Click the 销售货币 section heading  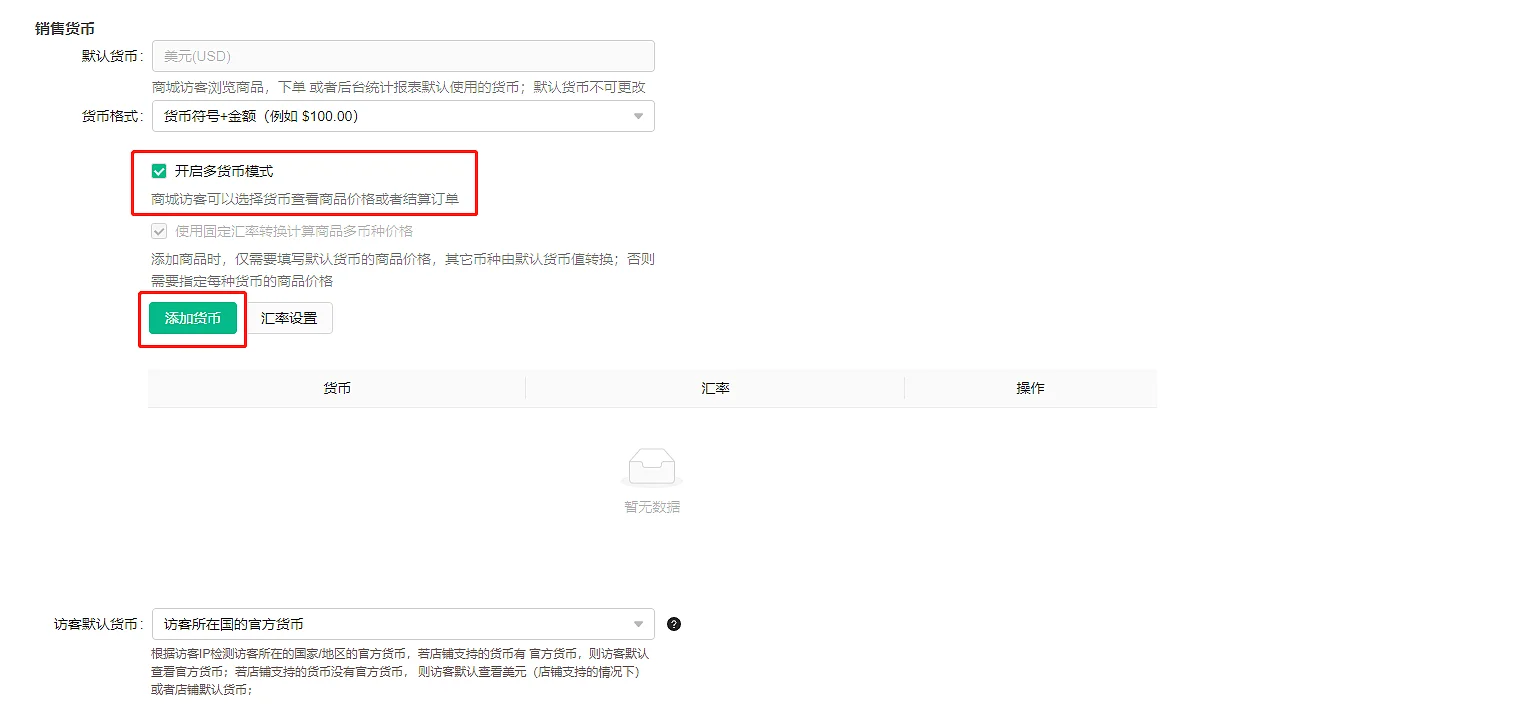[x=65, y=29]
